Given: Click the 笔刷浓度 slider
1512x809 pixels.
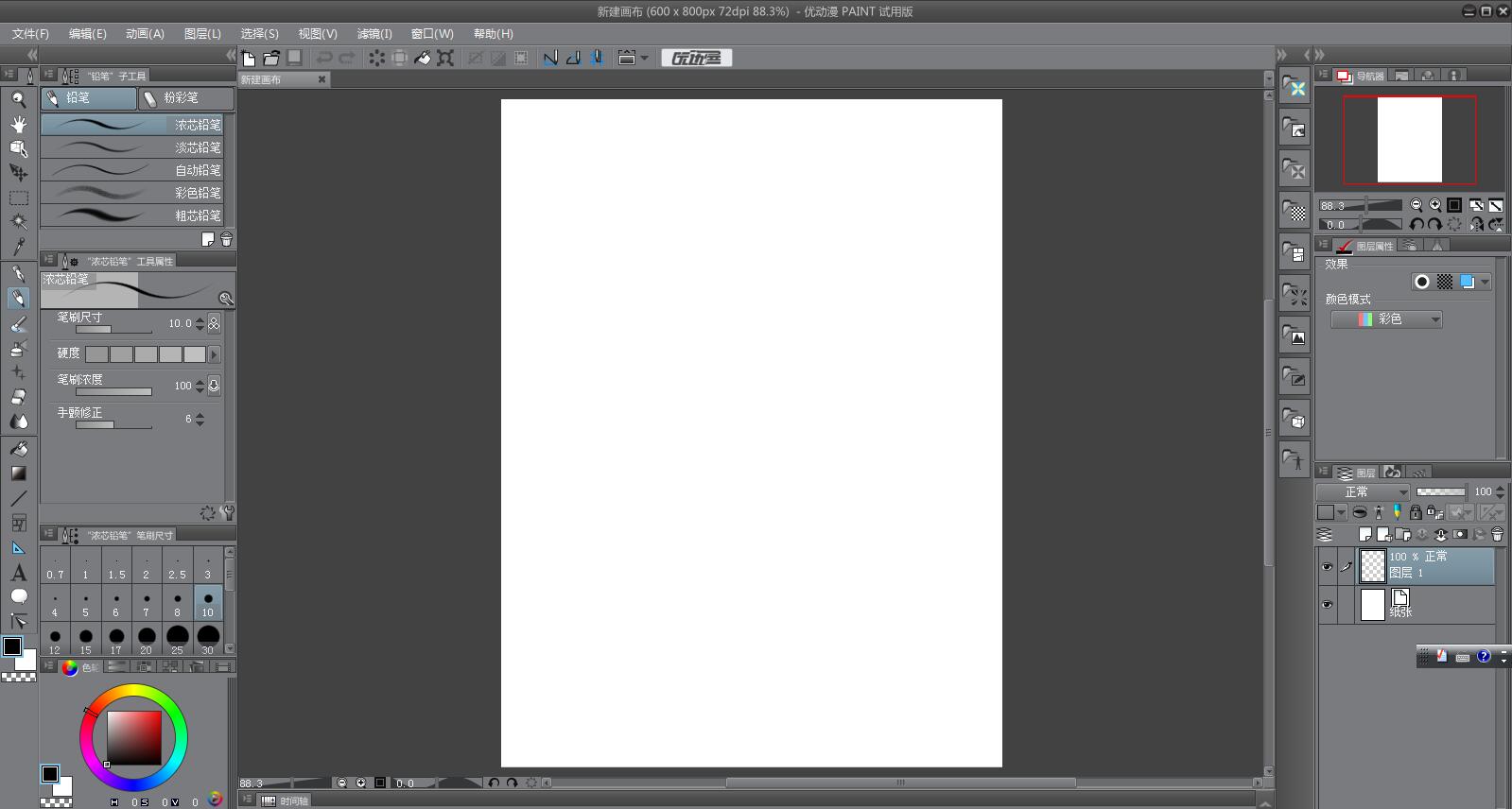Looking at the screenshot, I should (113, 391).
